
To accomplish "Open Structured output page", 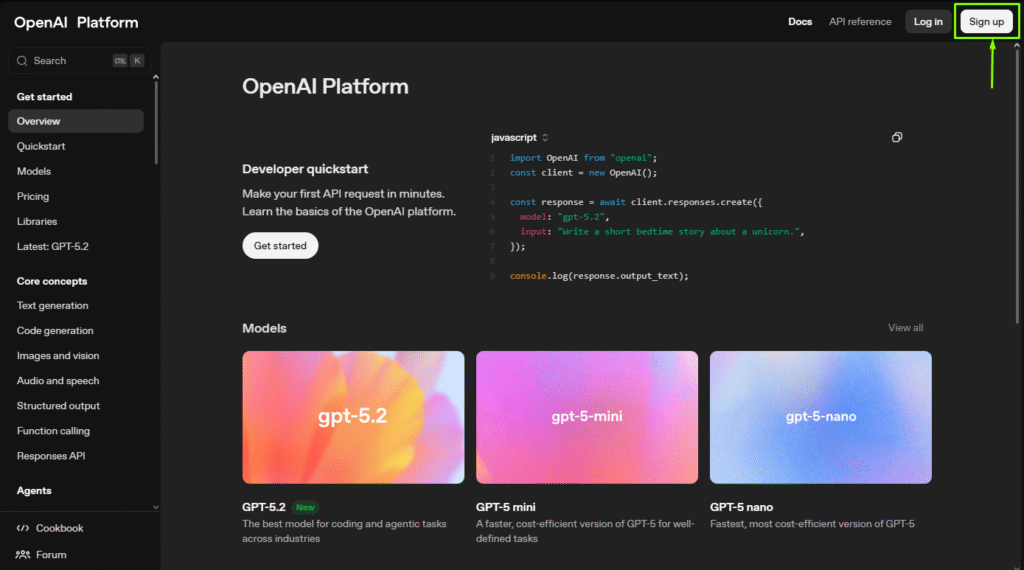I will tap(58, 406).
